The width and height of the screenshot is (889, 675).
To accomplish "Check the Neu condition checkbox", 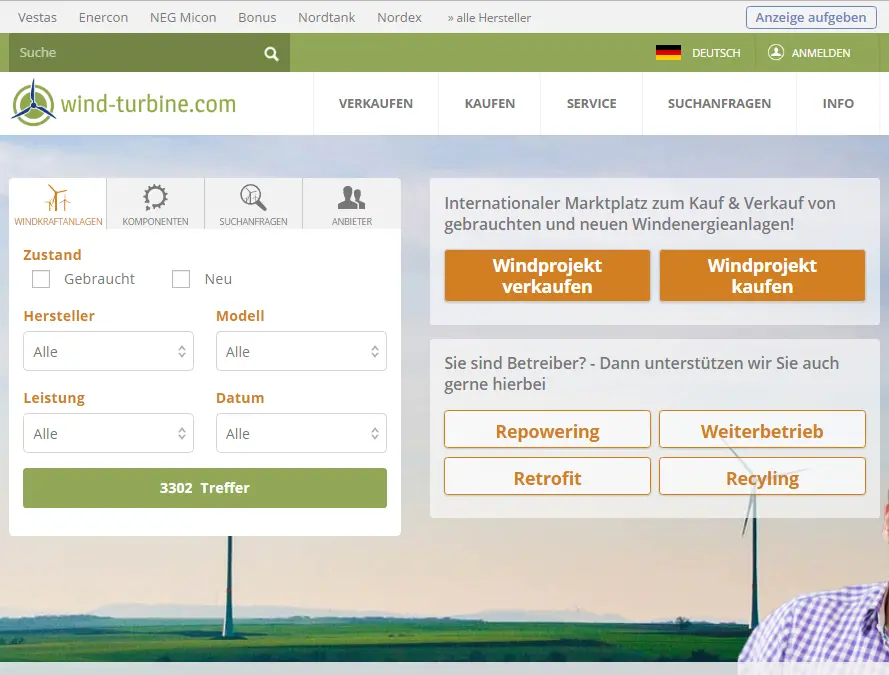I will (181, 279).
